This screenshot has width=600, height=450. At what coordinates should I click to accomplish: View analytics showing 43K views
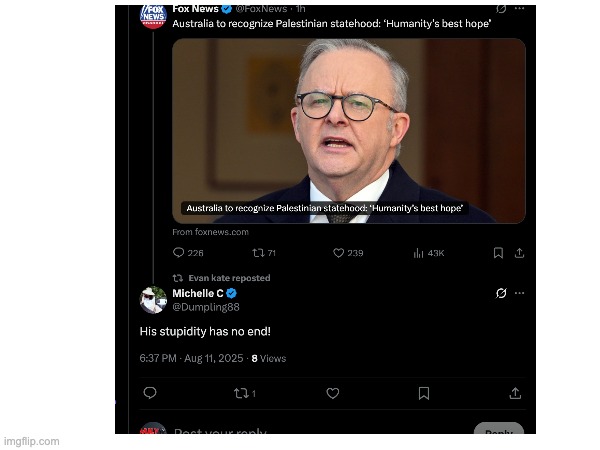[x=429, y=253]
